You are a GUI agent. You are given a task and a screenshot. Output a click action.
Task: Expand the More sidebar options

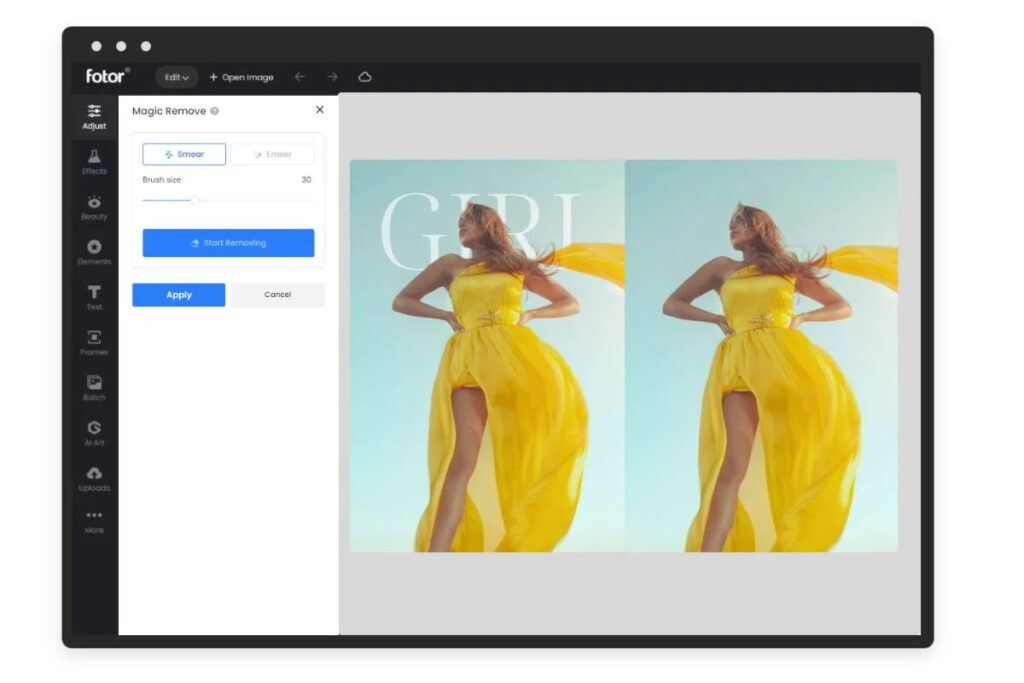(93, 522)
